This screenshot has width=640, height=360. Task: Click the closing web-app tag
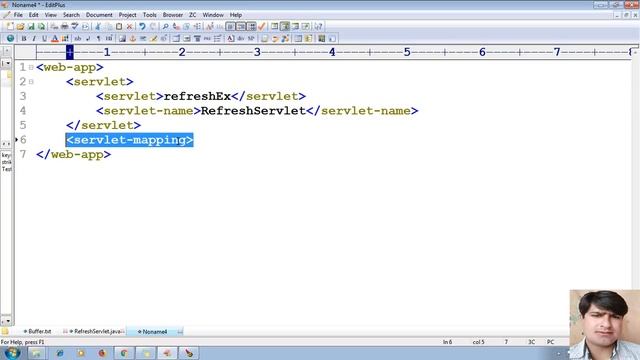tap(73, 154)
